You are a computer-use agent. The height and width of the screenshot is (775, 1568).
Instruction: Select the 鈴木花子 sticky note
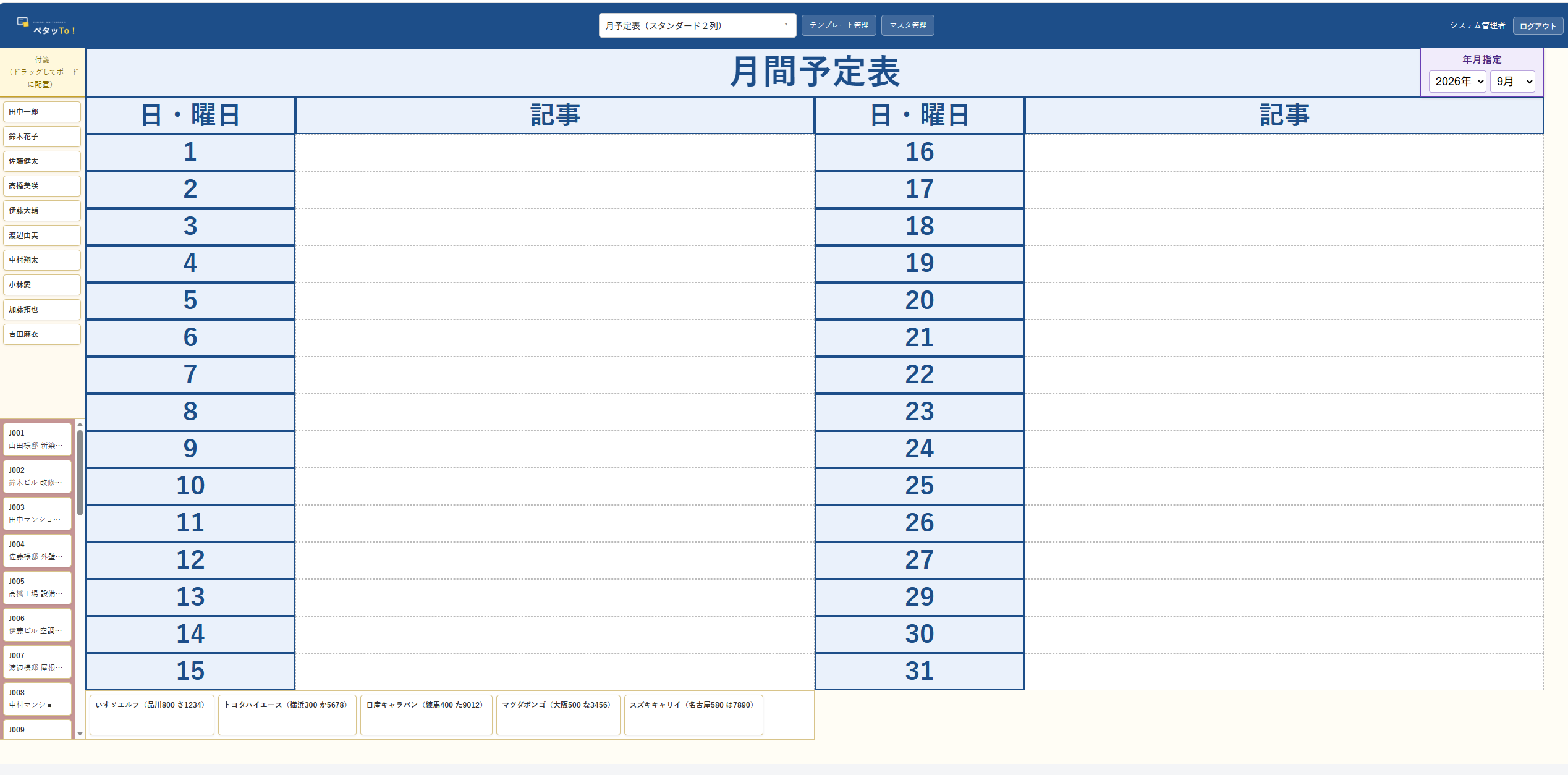42,137
